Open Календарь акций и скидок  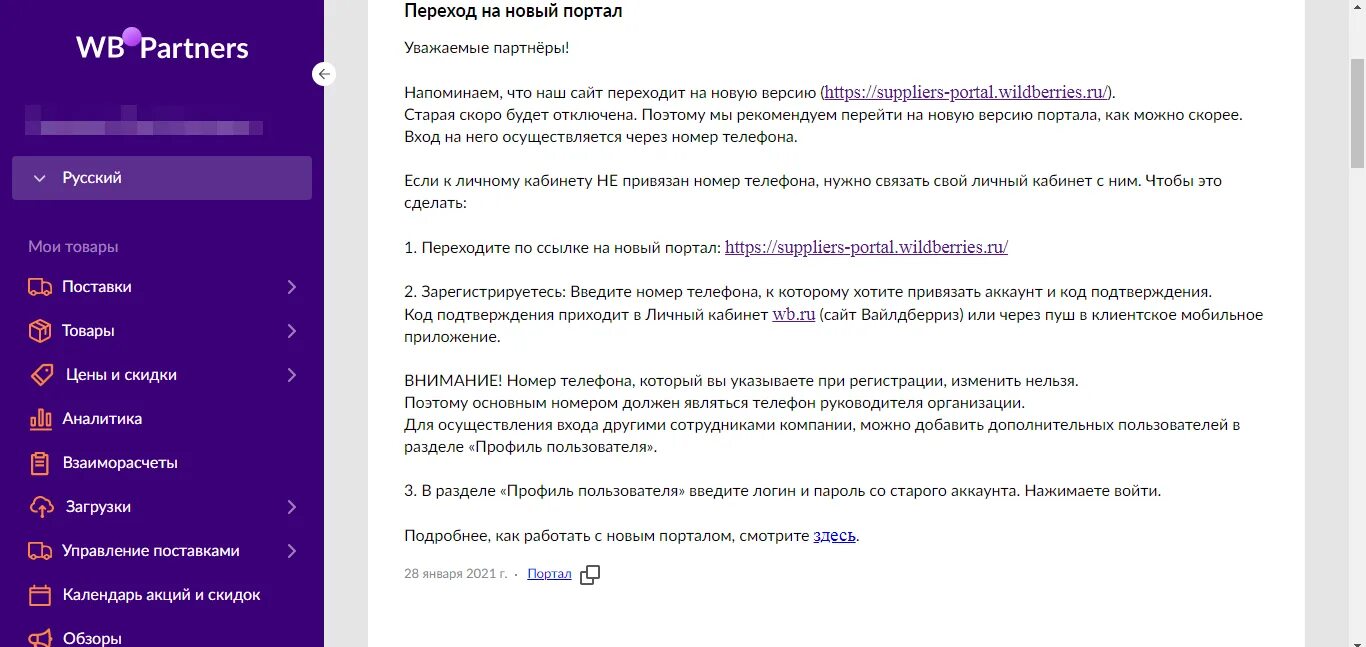(x=162, y=595)
